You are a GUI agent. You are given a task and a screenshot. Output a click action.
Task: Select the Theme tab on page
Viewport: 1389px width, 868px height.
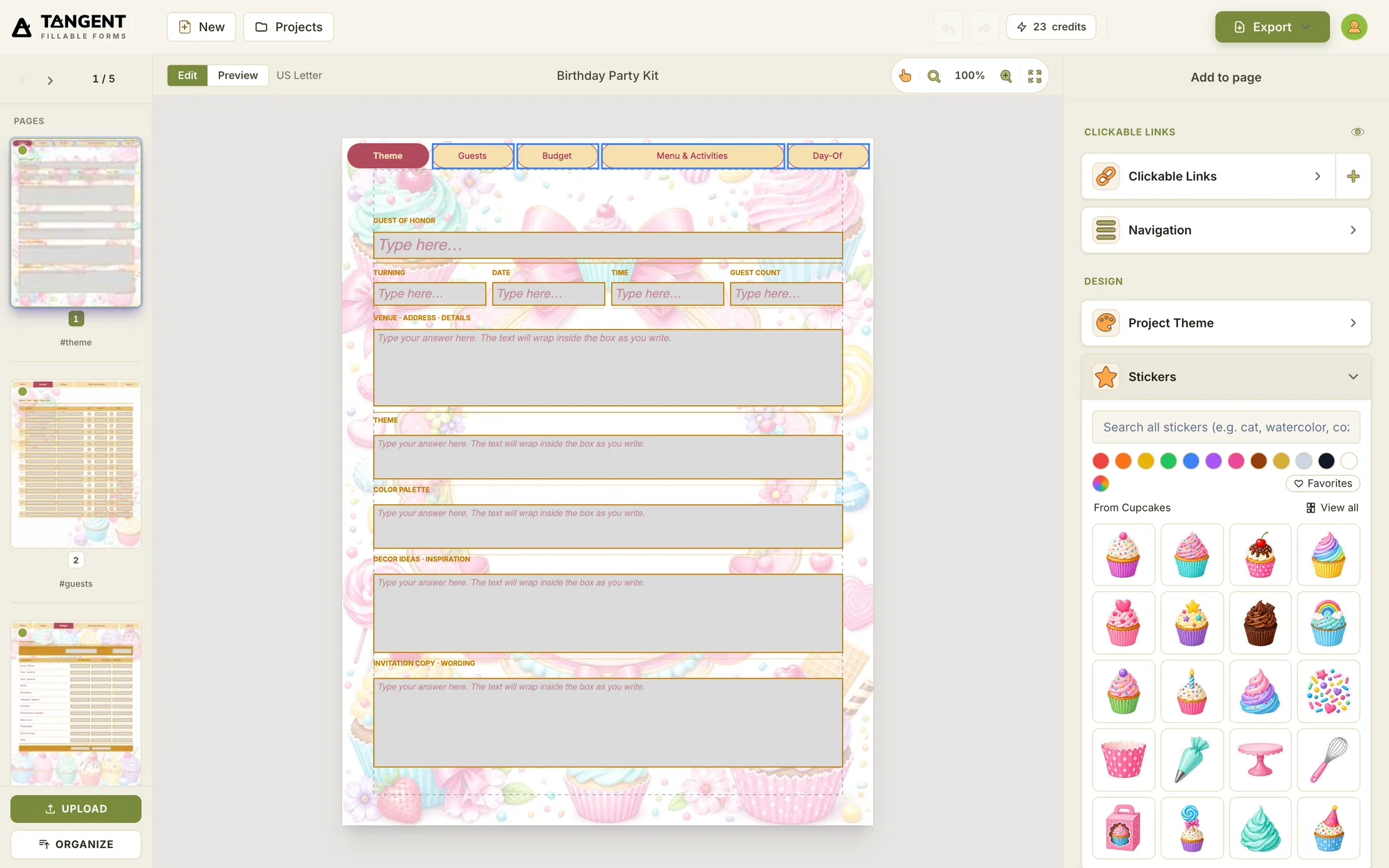pos(388,156)
